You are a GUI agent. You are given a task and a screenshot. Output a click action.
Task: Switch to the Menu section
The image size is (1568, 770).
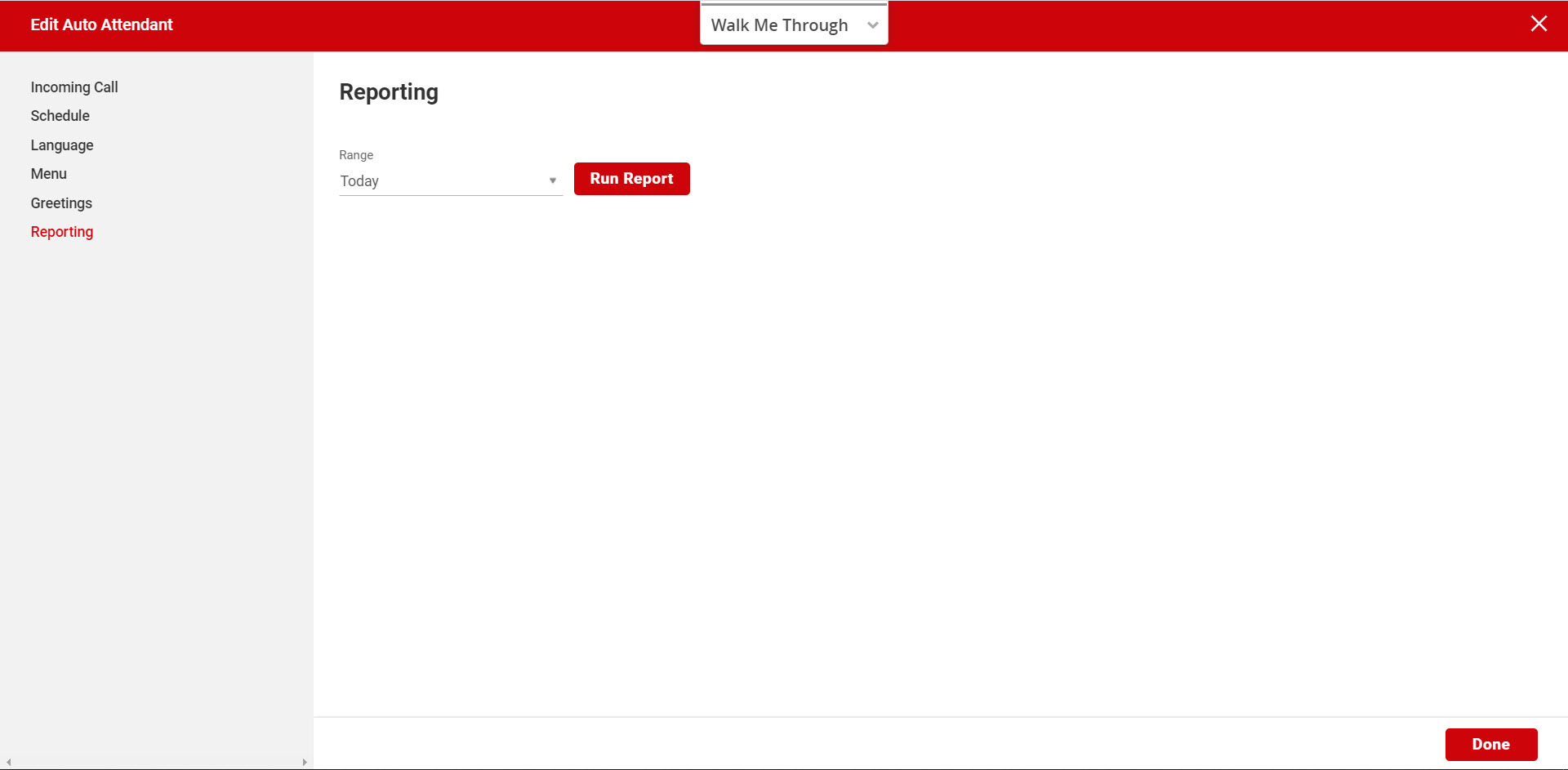(x=49, y=173)
